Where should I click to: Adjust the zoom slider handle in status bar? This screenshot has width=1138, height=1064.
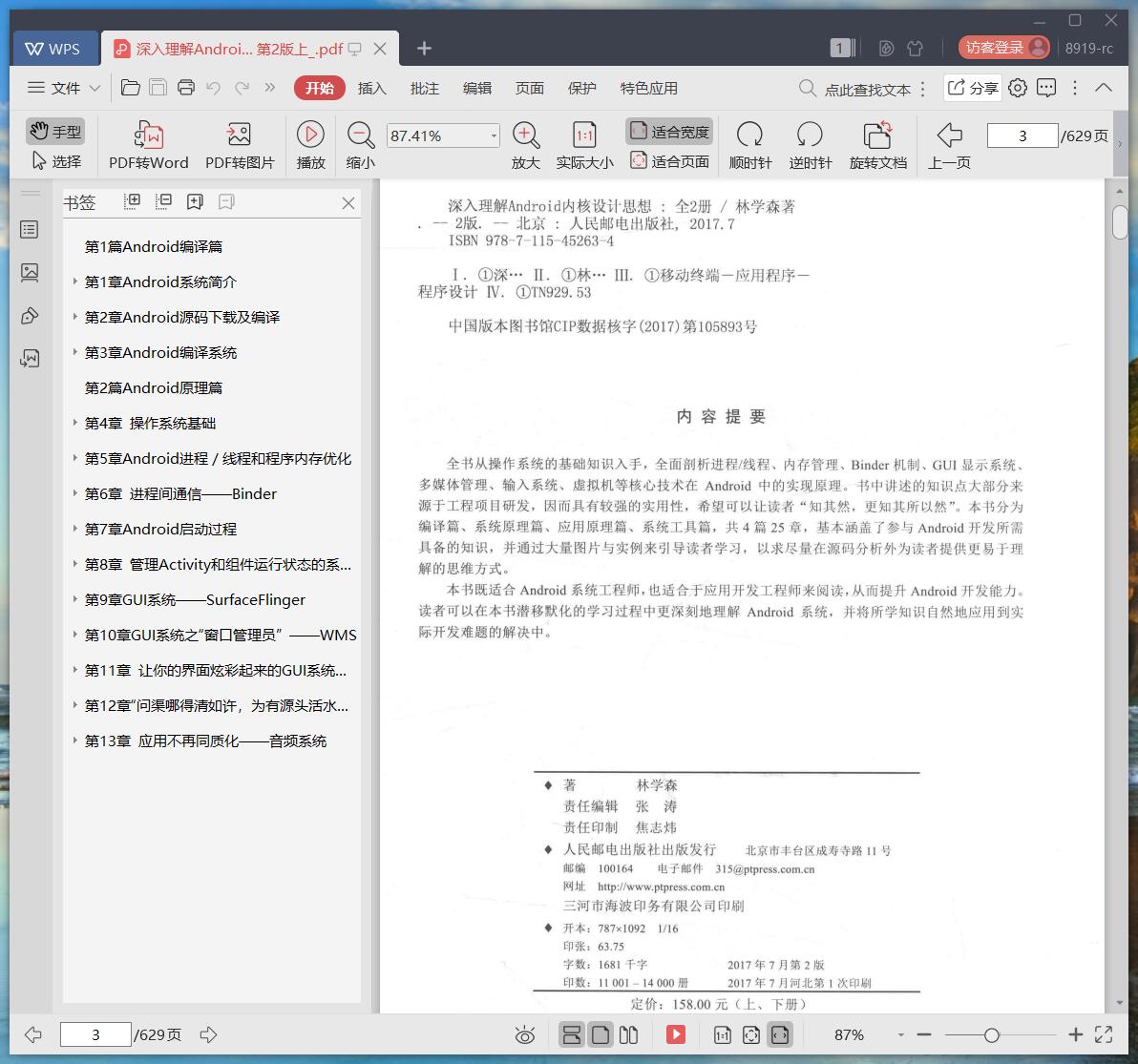click(991, 1035)
